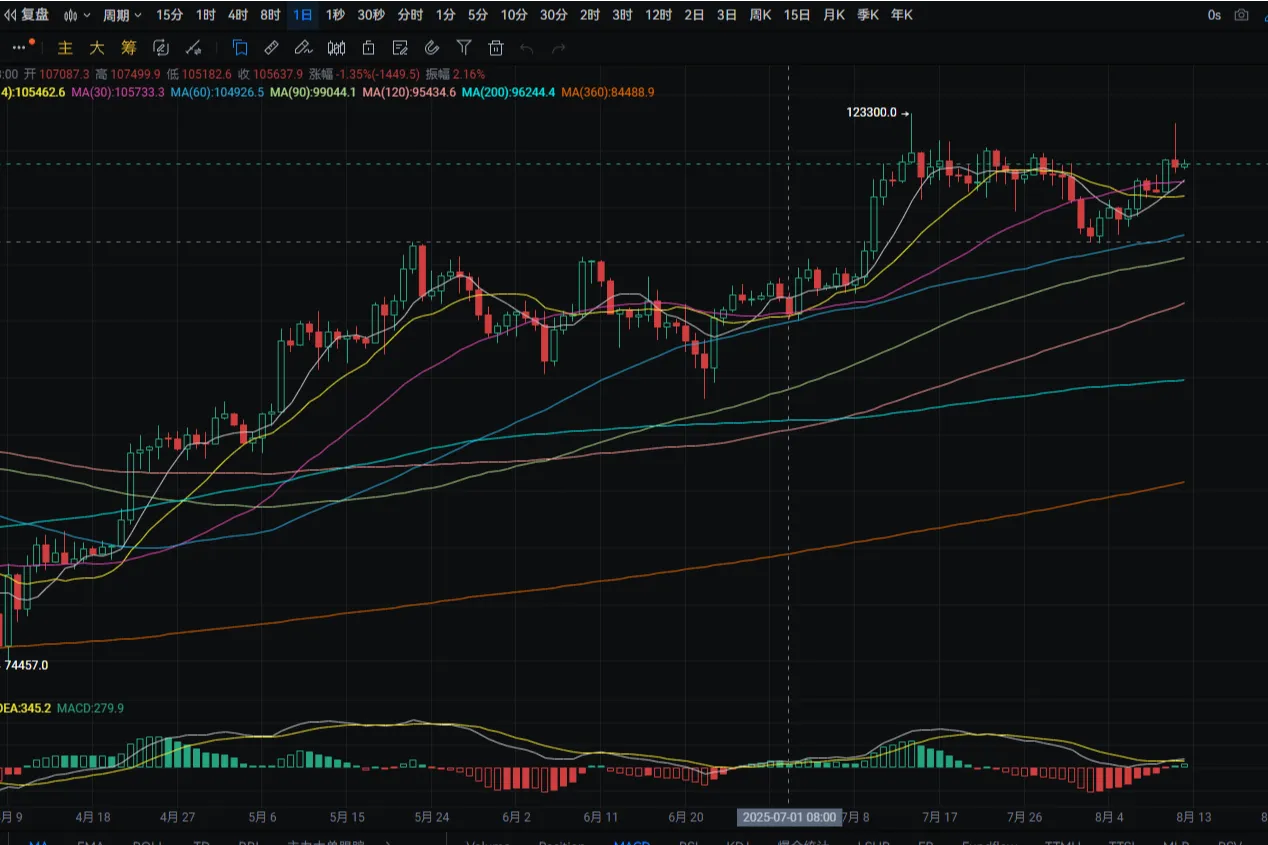Change period to 月K
This screenshot has height=845, width=1268.
(834, 15)
